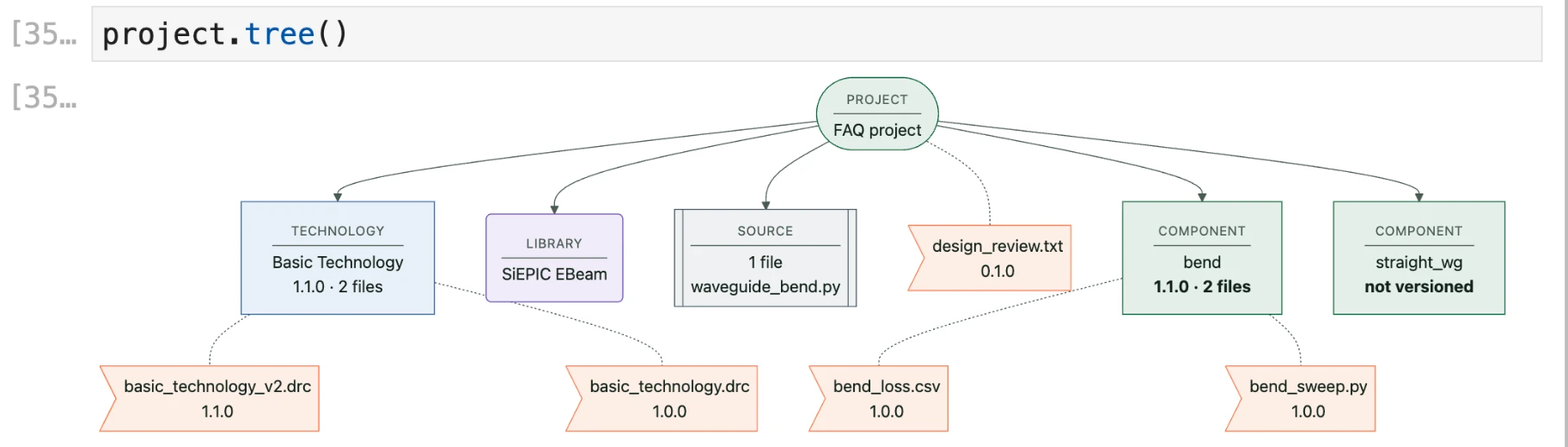Select the COMPONENT bend node
The width and height of the screenshot is (1568, 447).
pyautogui.click(x=1202, y=258)
